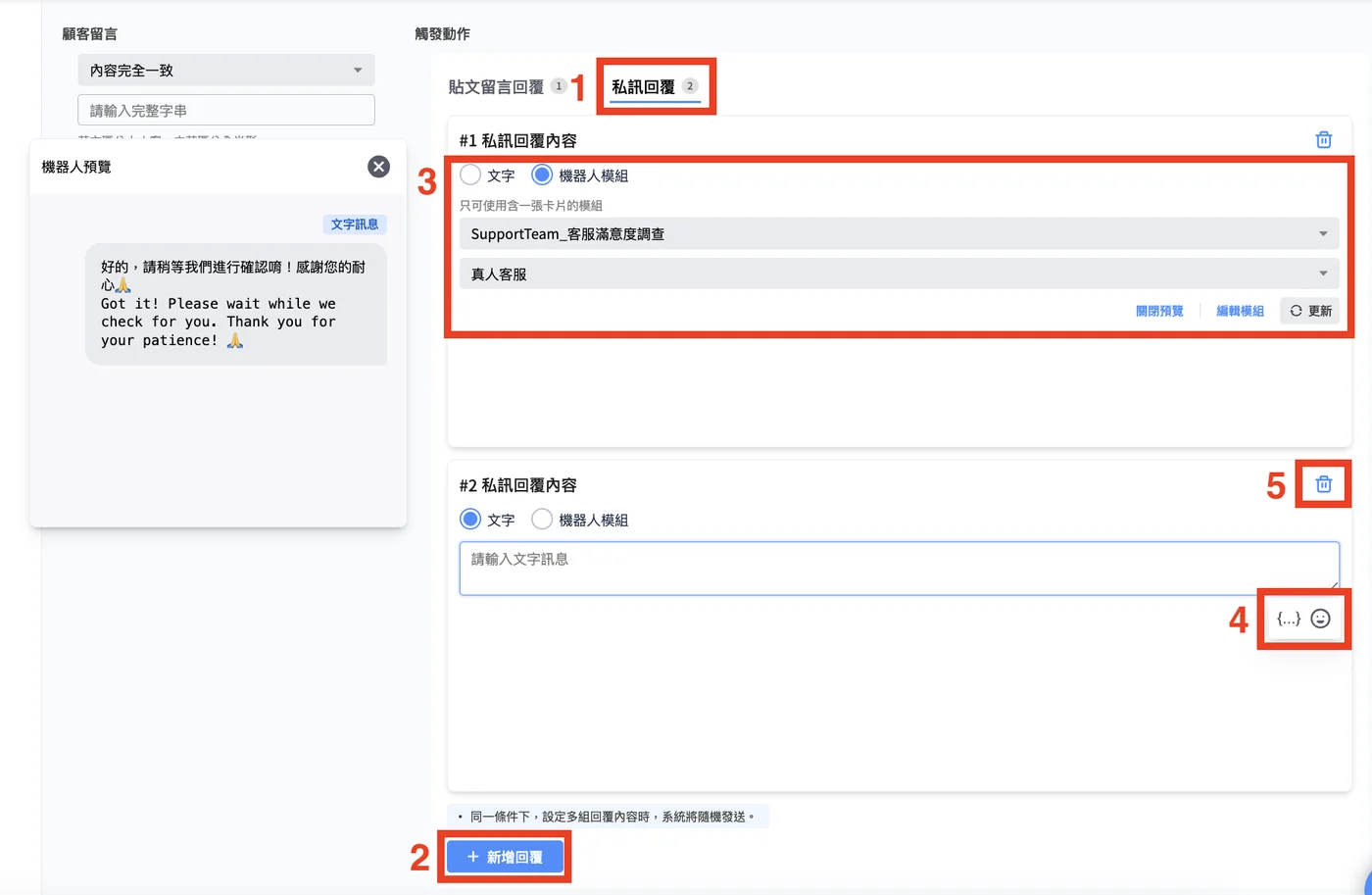Screen dimensions: 1372x895
Task: Switch to the 私訊回覆 tab
Action: point(643,86)
